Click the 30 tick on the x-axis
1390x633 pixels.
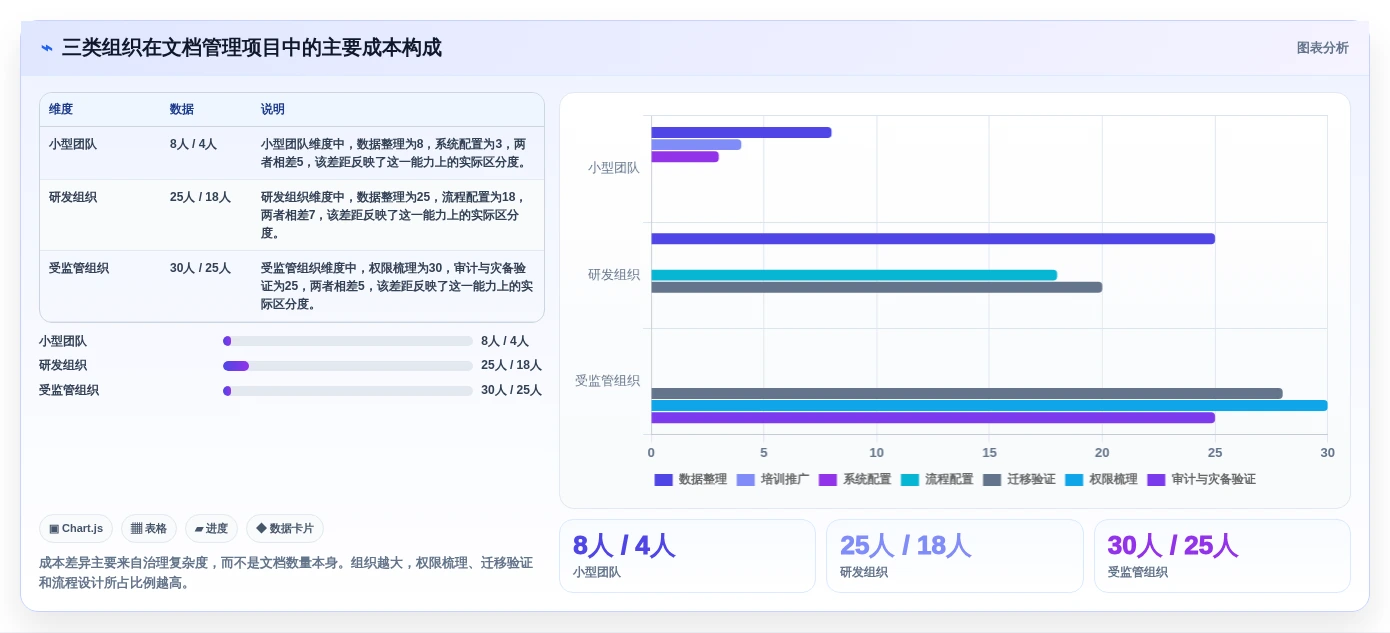pyautogui.click(x=1327, y=453)
